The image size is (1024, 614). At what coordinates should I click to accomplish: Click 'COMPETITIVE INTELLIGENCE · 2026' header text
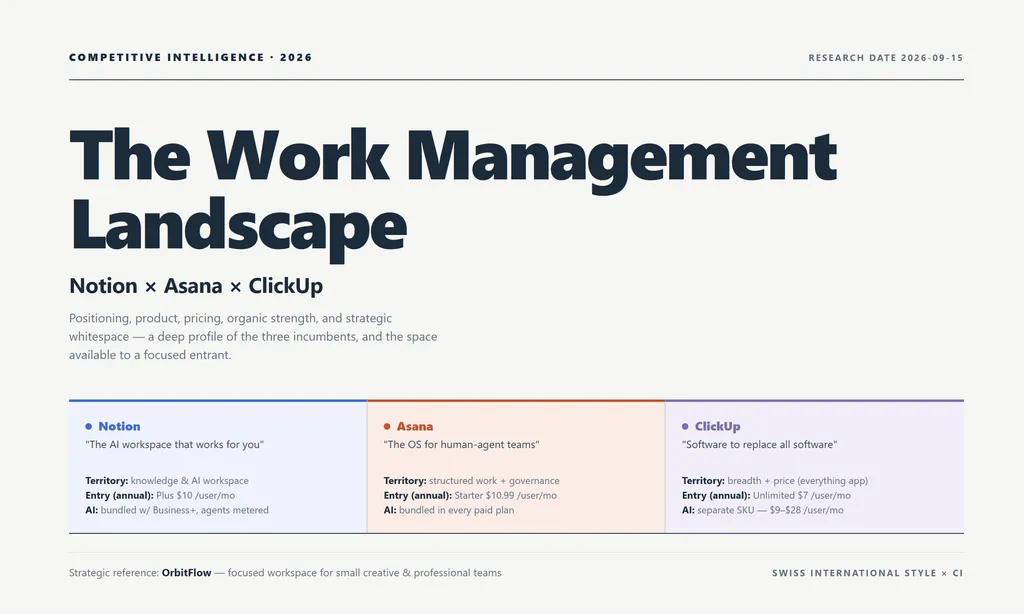pos(191,57)
